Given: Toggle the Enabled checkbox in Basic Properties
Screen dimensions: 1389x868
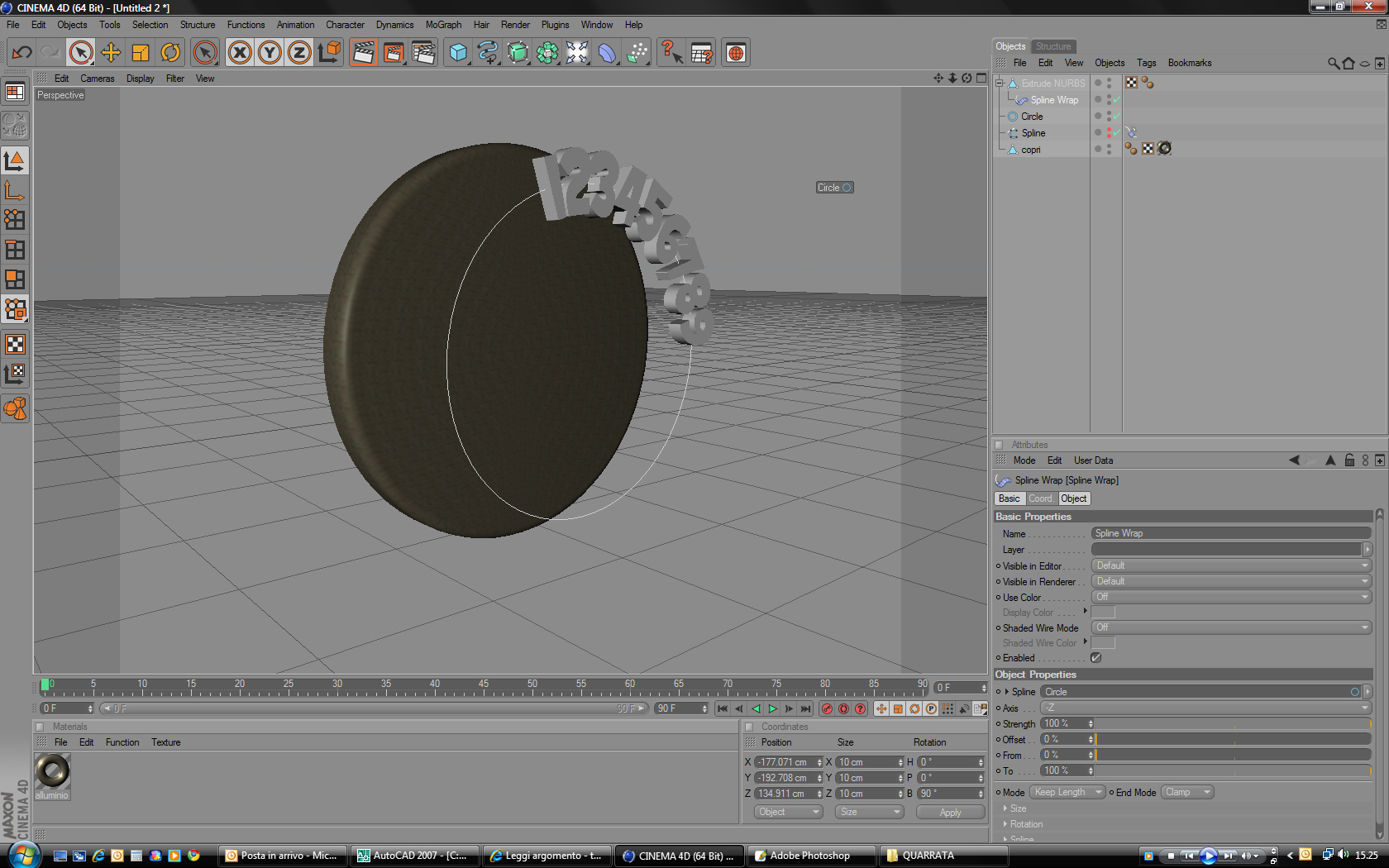Looking at the screenshot, I should pos(1095,658).
